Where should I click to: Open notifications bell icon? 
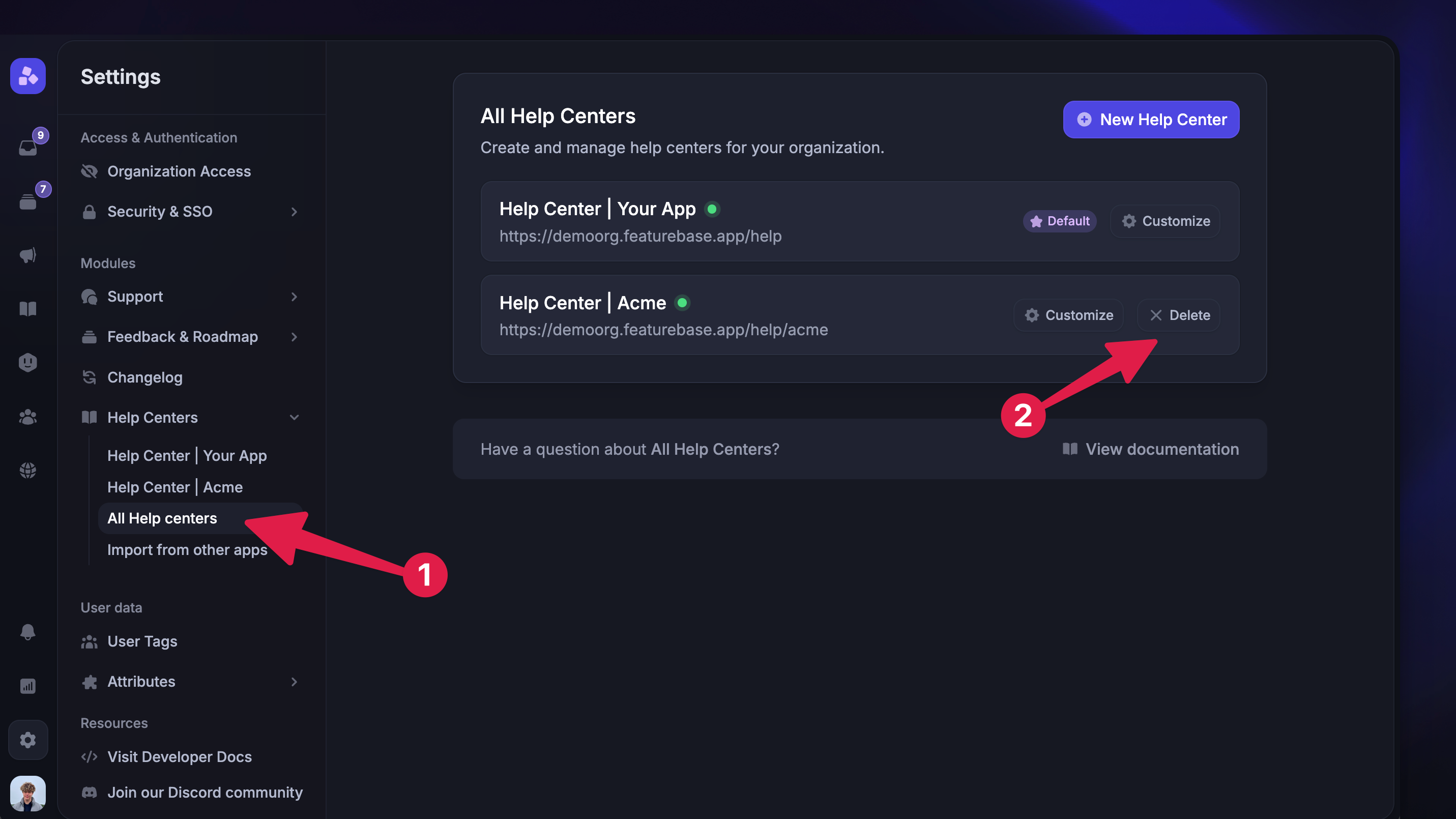(27, 631)
